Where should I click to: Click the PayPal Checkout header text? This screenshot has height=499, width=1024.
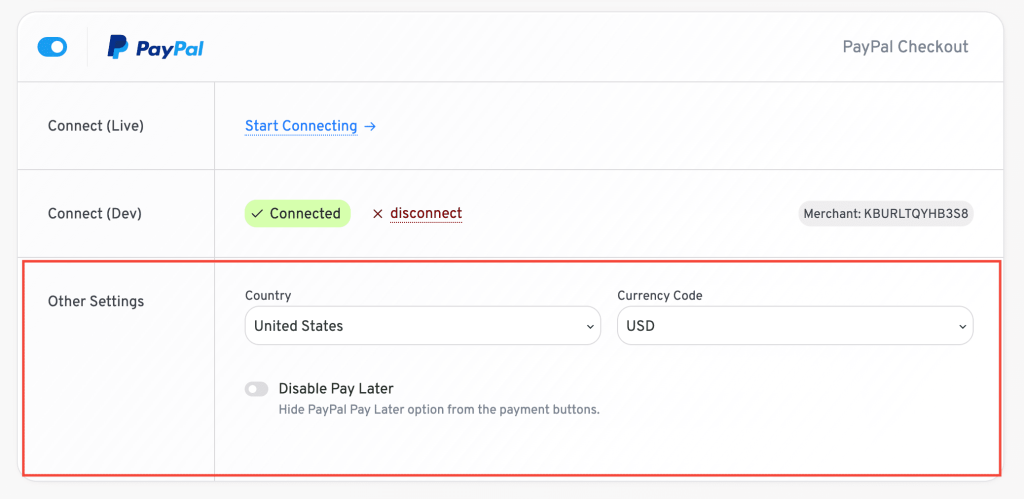coord(905,47)
